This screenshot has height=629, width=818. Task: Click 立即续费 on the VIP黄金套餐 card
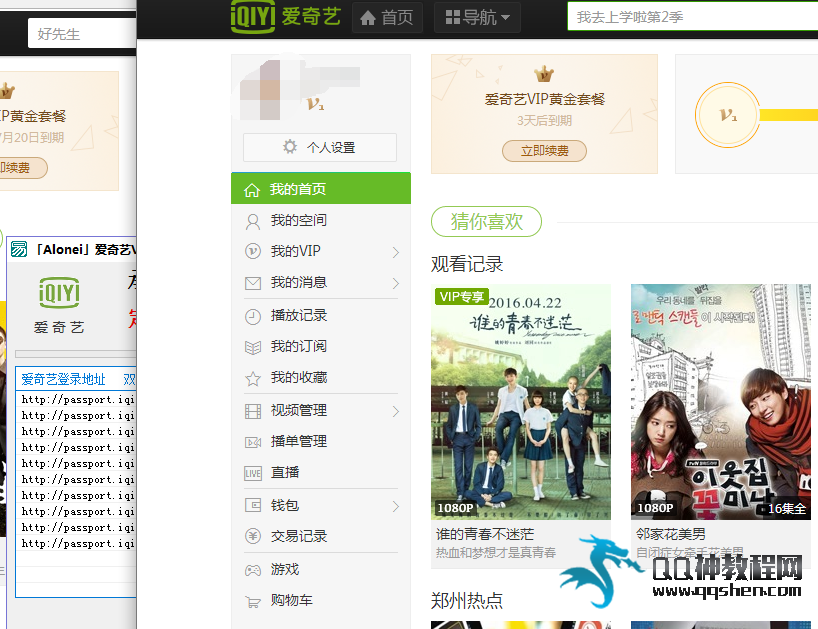(x=544, y=151)
